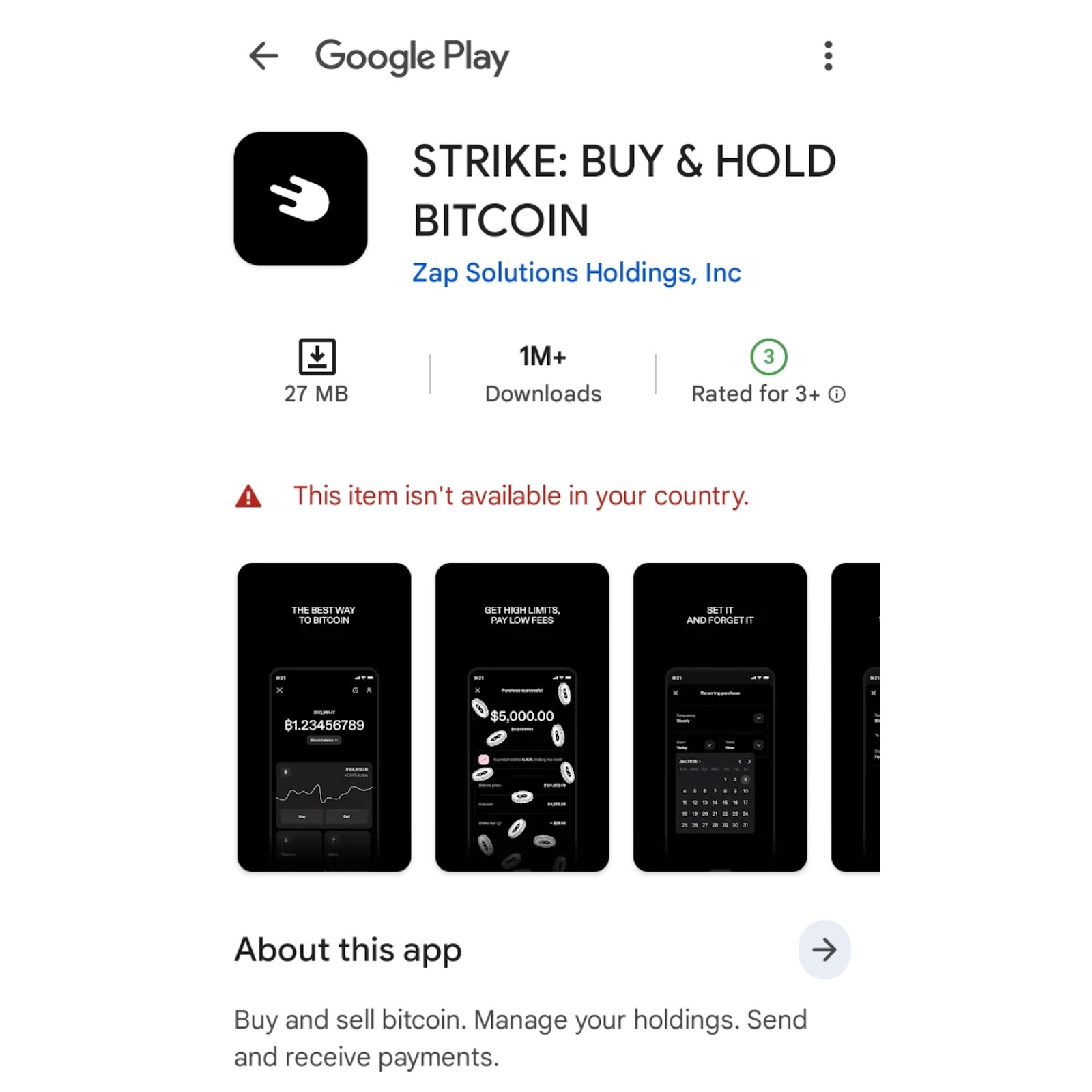
Task: Open the partially visible fourth screenshot
Action: click(856, 717)
